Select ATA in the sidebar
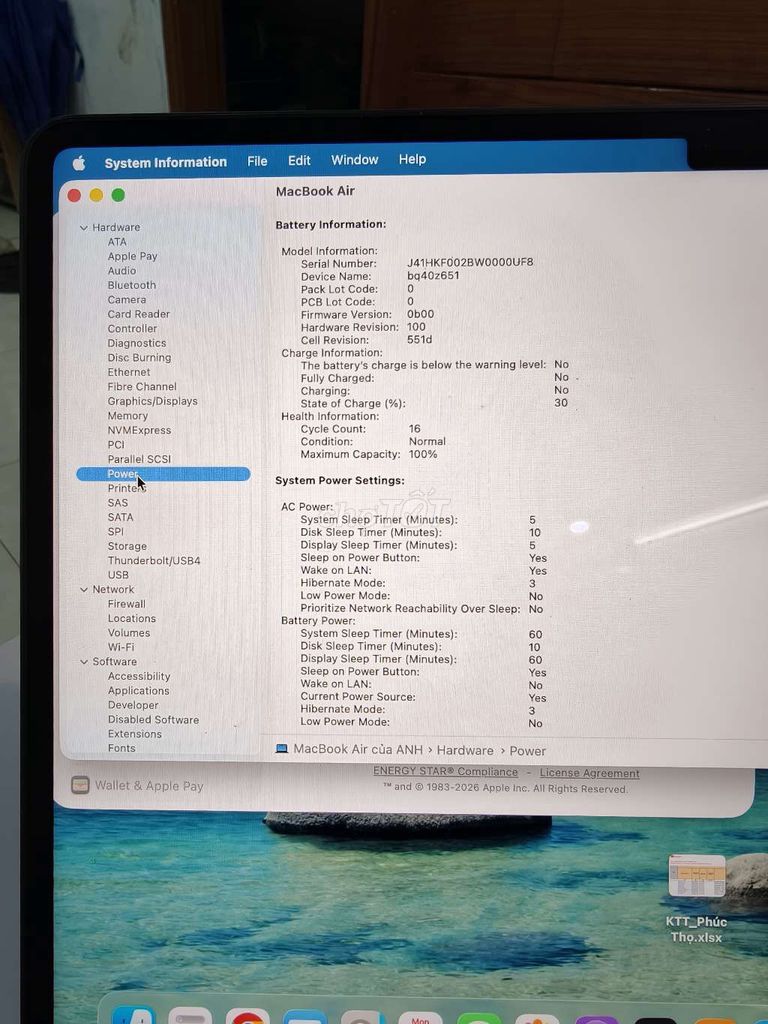 [x=117, y=242]
